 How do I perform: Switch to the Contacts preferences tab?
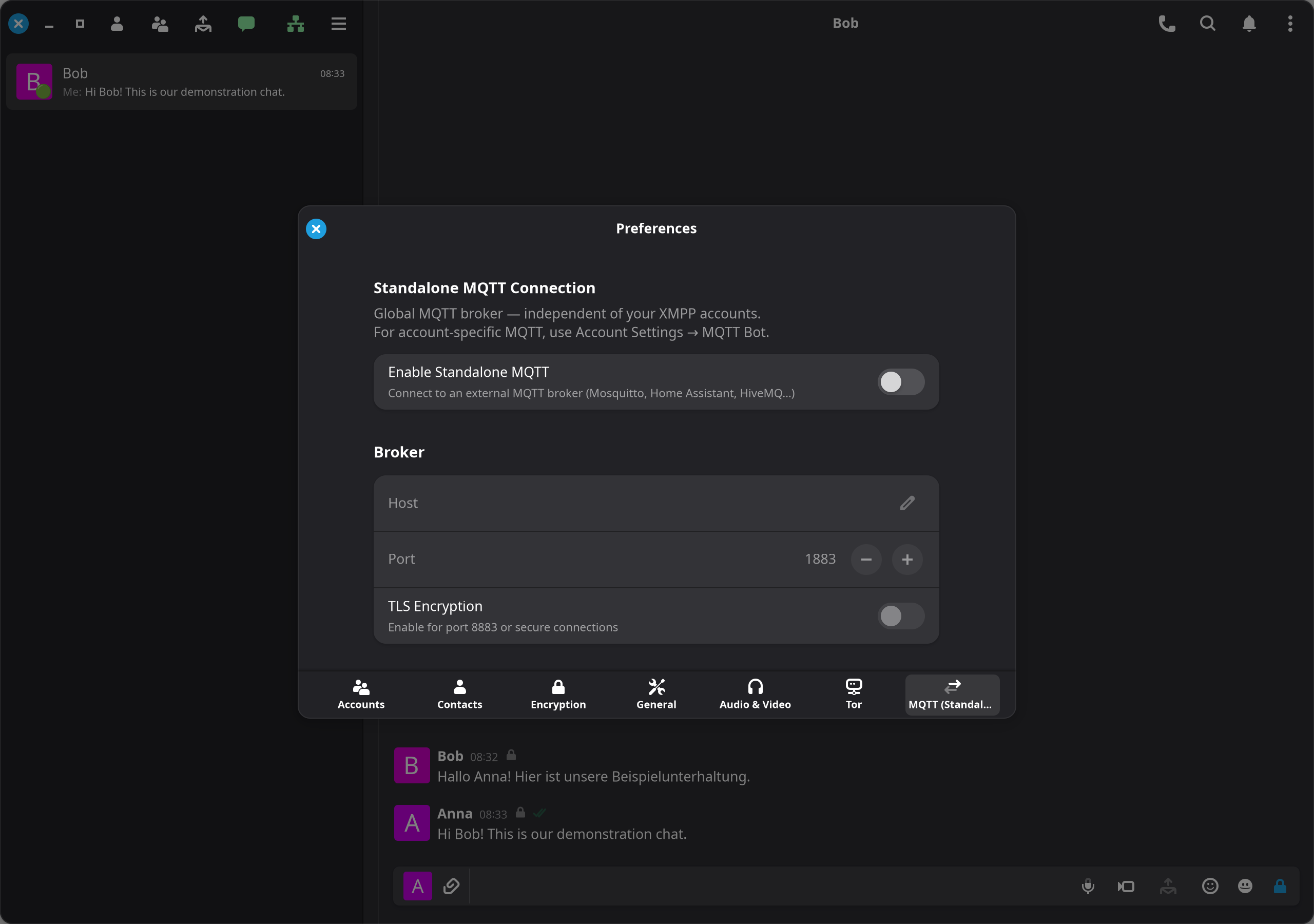[x=459, y=695]
